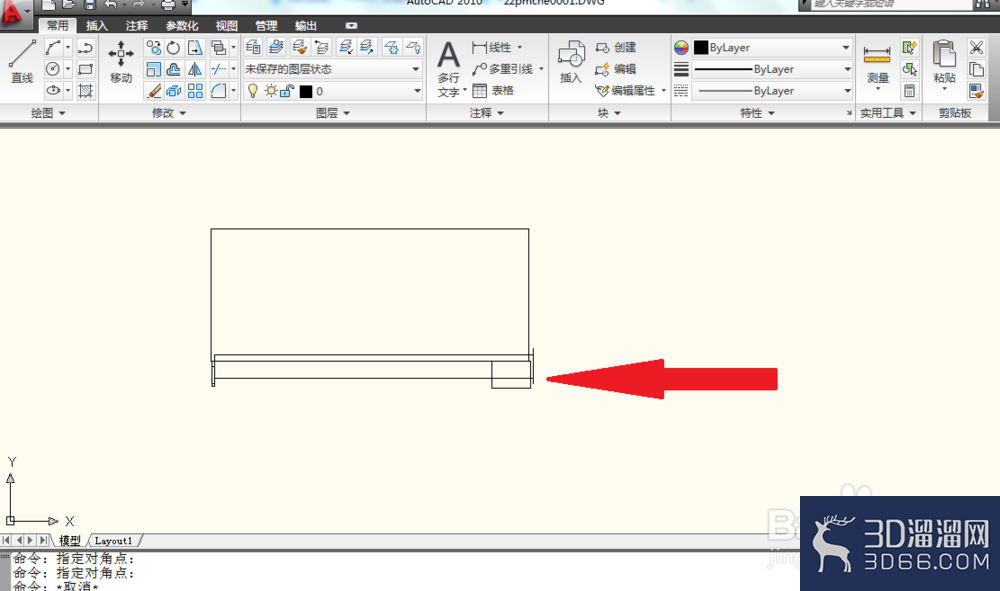The image size is (1000, 591).
Task: Open the Quick Calculator icon
Action: pos(909,91)
